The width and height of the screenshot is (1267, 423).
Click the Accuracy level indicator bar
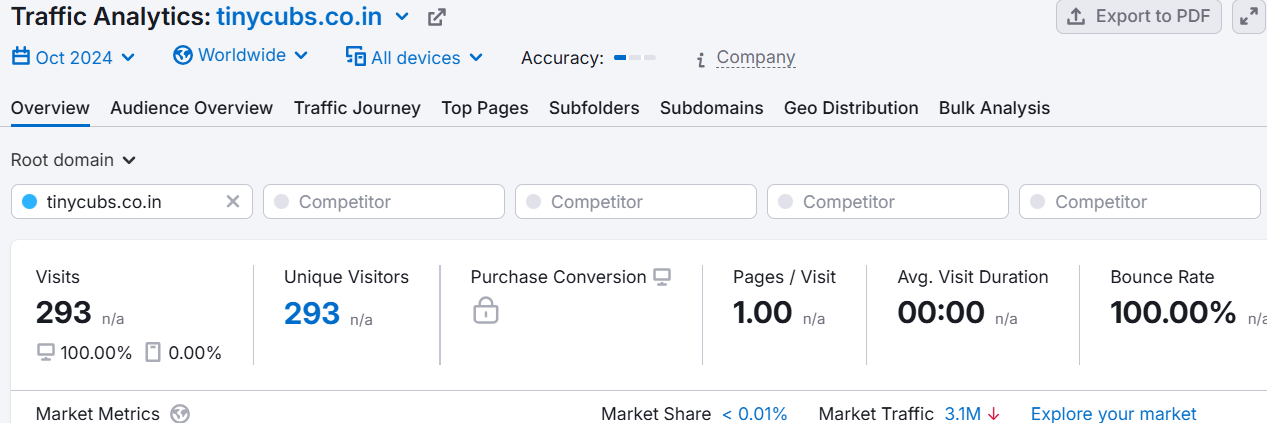pyautogui.click(x=635, y=58)
